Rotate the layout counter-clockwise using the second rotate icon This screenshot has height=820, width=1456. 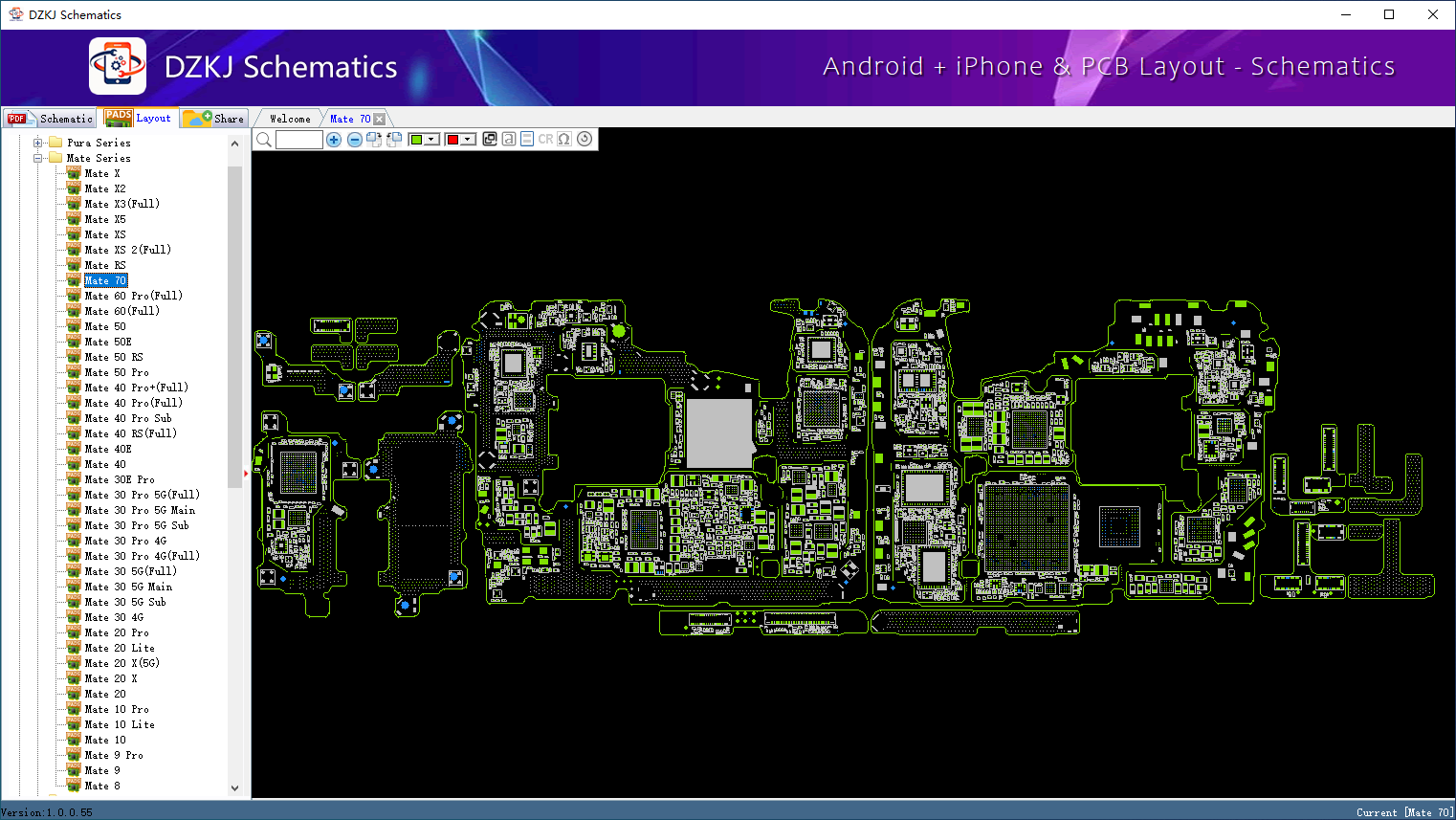(x=394, y=140)
